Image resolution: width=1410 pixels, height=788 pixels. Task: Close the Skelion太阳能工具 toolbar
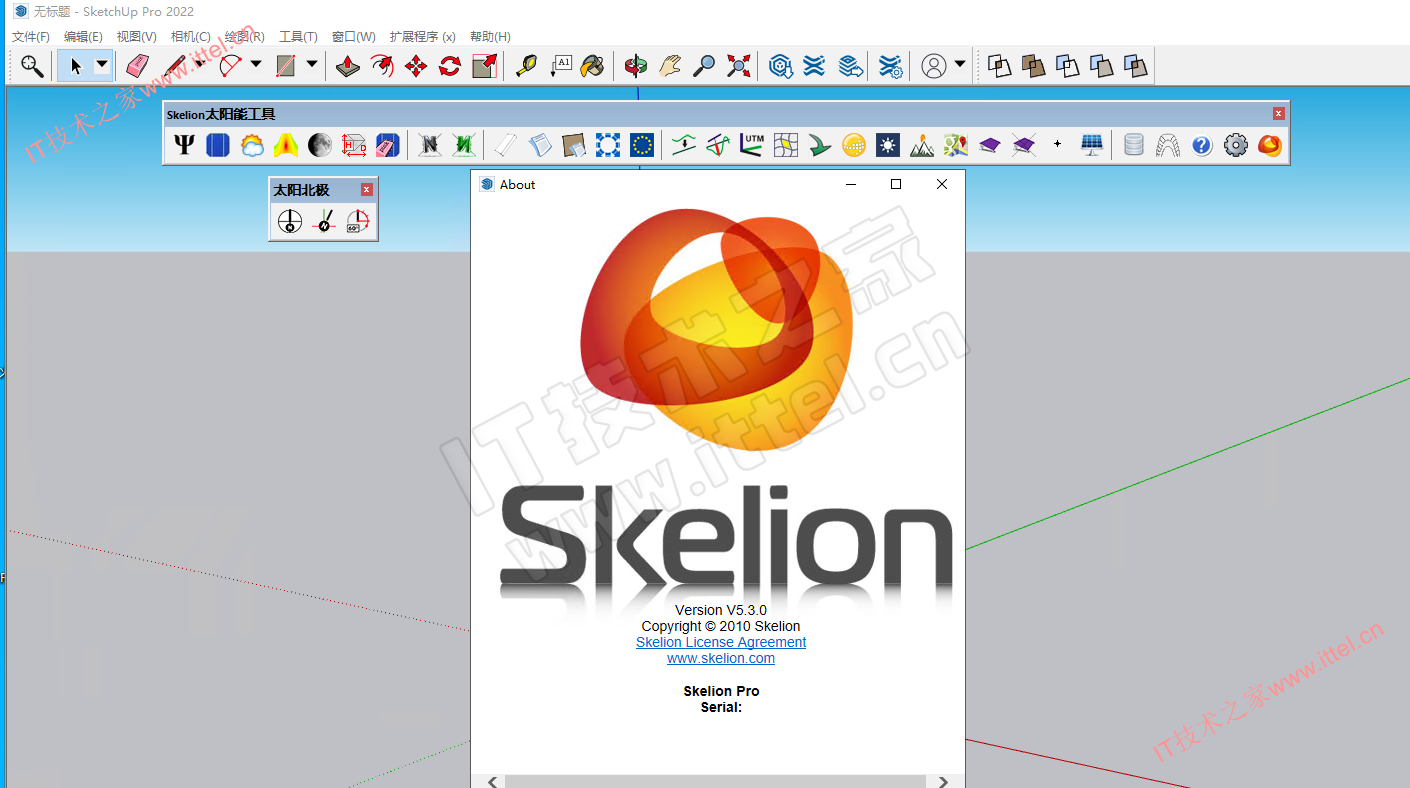point(1278,114)
